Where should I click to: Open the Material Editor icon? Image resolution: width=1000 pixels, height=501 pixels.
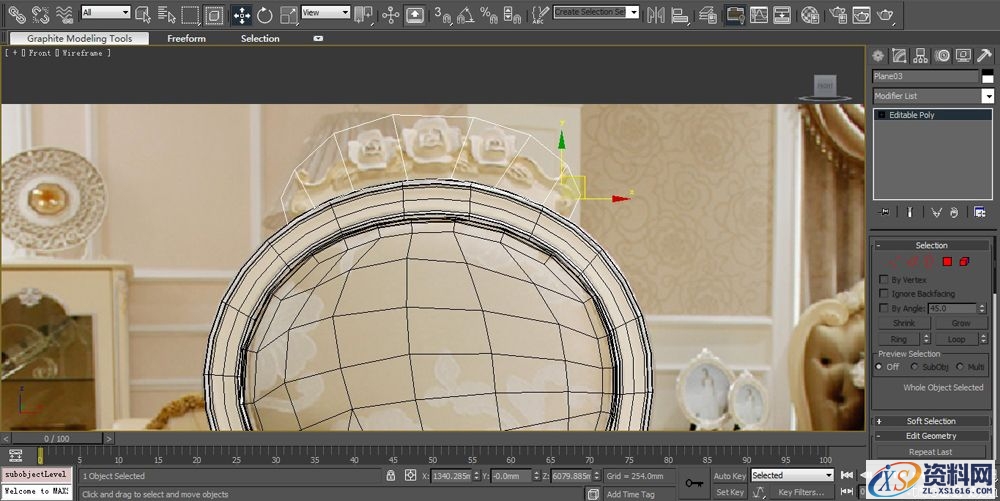pyautogui.click(x=810, y=14)
